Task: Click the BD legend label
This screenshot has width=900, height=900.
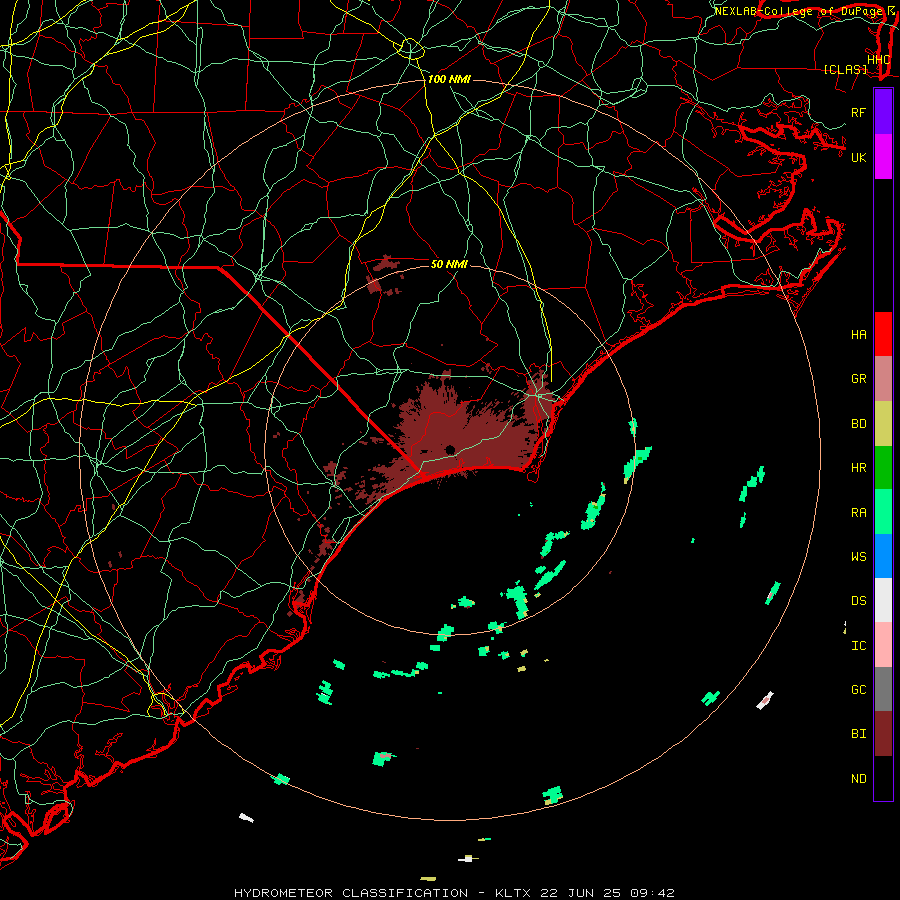Action: pos(858,424)
